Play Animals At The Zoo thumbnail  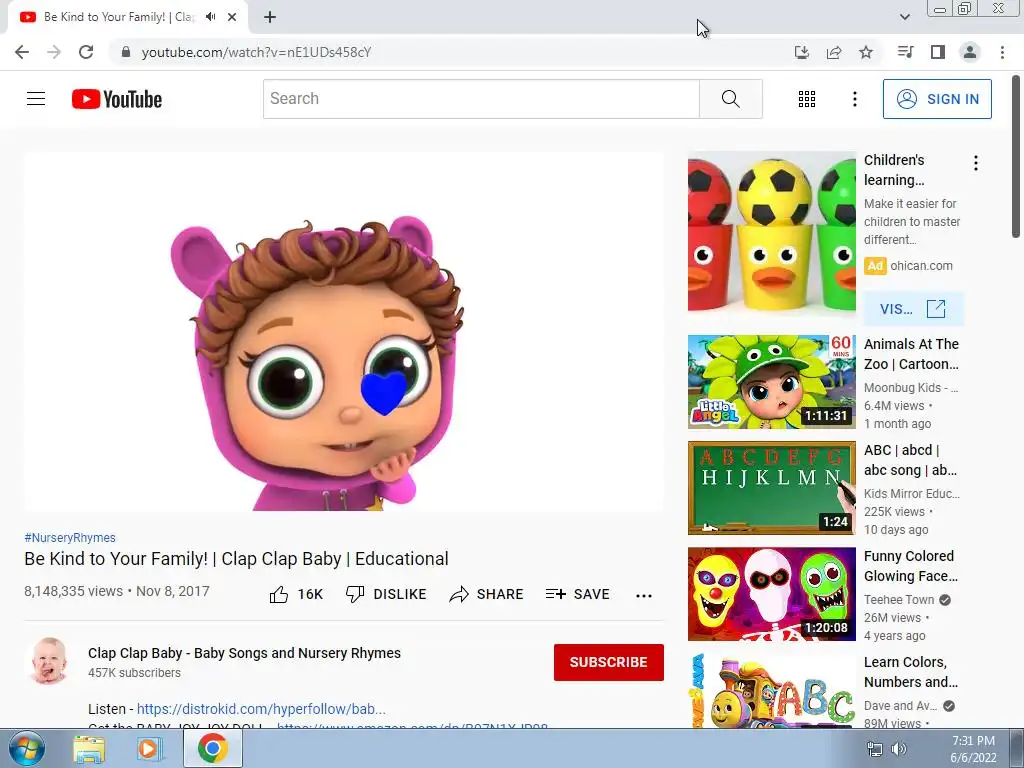[771, 382]
